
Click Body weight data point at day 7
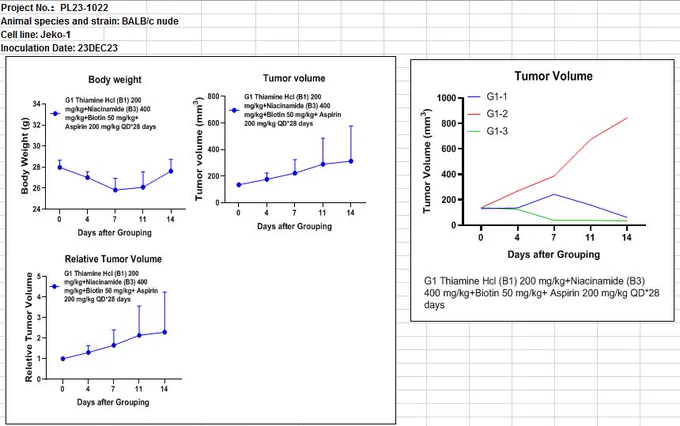point(115,190)
